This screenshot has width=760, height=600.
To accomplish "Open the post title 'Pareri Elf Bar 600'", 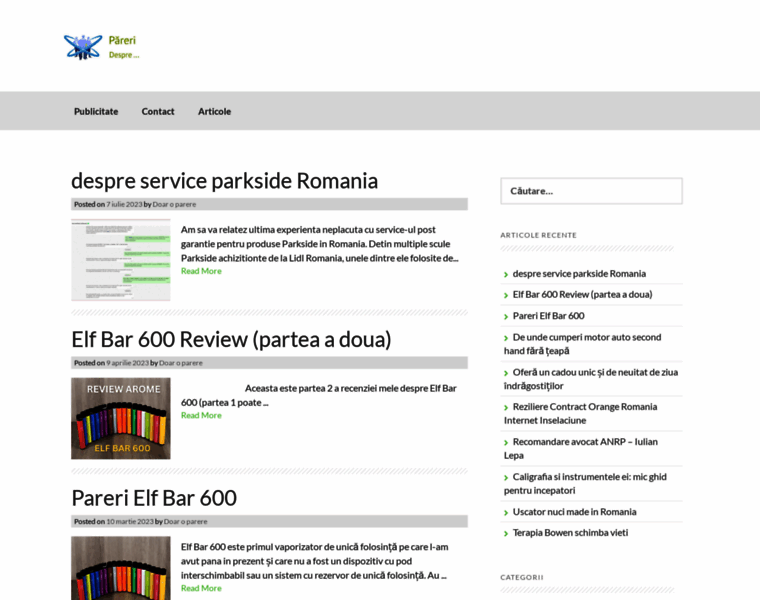I will click(x=154, y=498).
